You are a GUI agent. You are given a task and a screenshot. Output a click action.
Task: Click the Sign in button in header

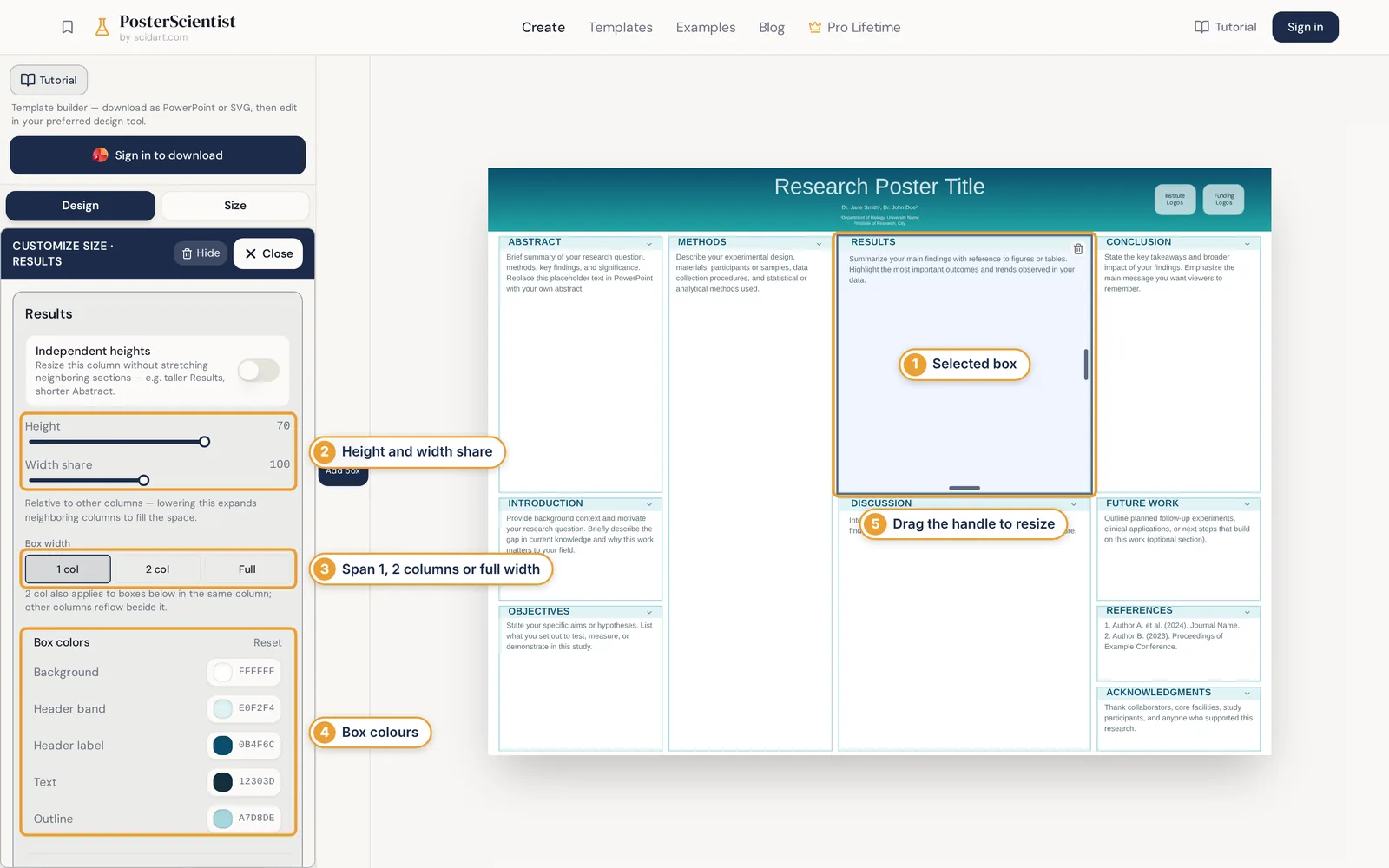tap(1305, 27)
